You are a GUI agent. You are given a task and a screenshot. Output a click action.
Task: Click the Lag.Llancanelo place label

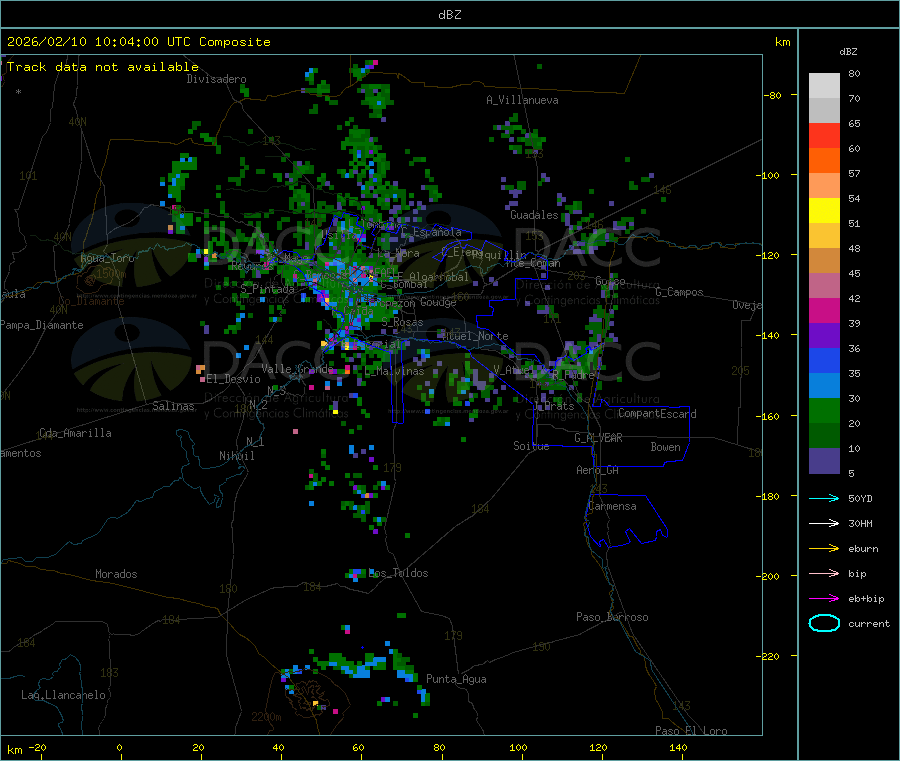click(63, 695)
